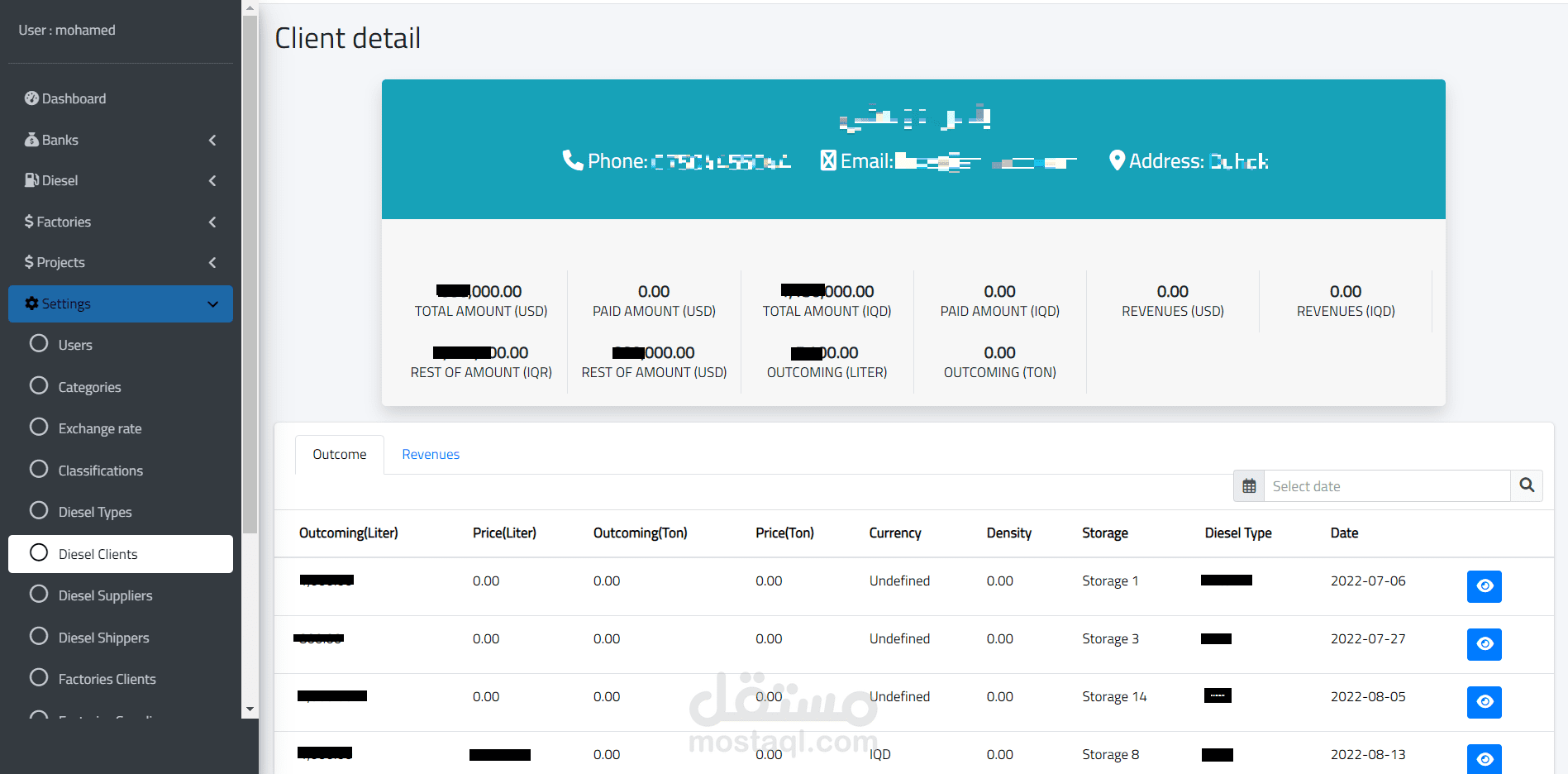
Task: Click the Outcoming(Ton) column header
Action: pos(640,533)
